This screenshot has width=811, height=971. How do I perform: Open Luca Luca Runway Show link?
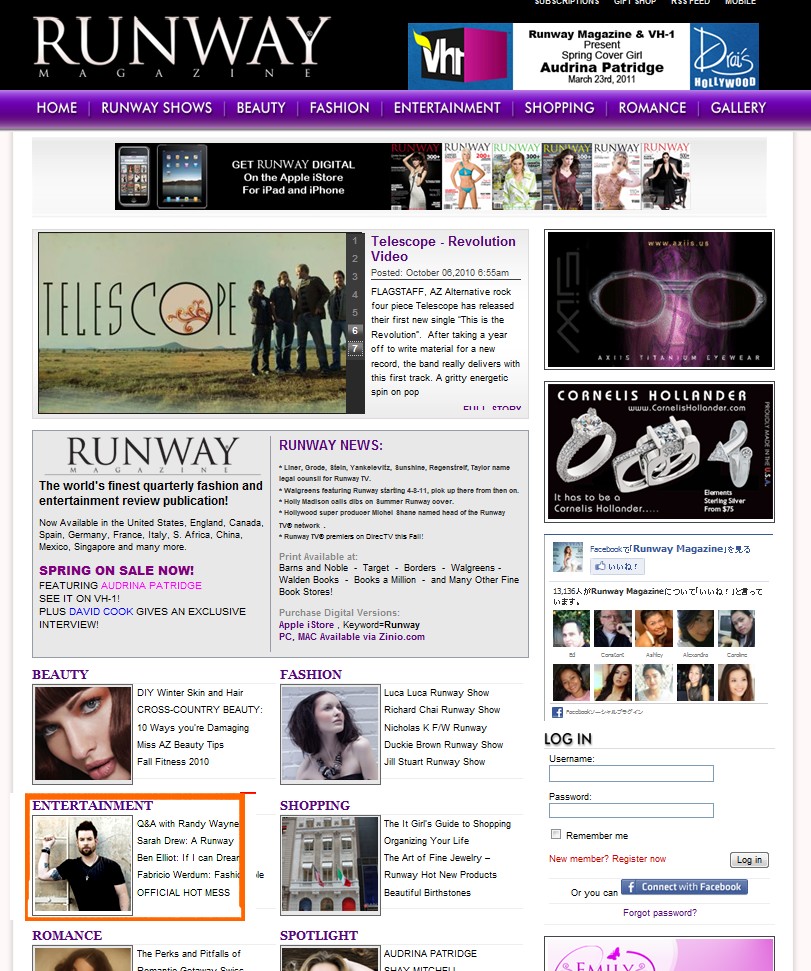point(436,692)
